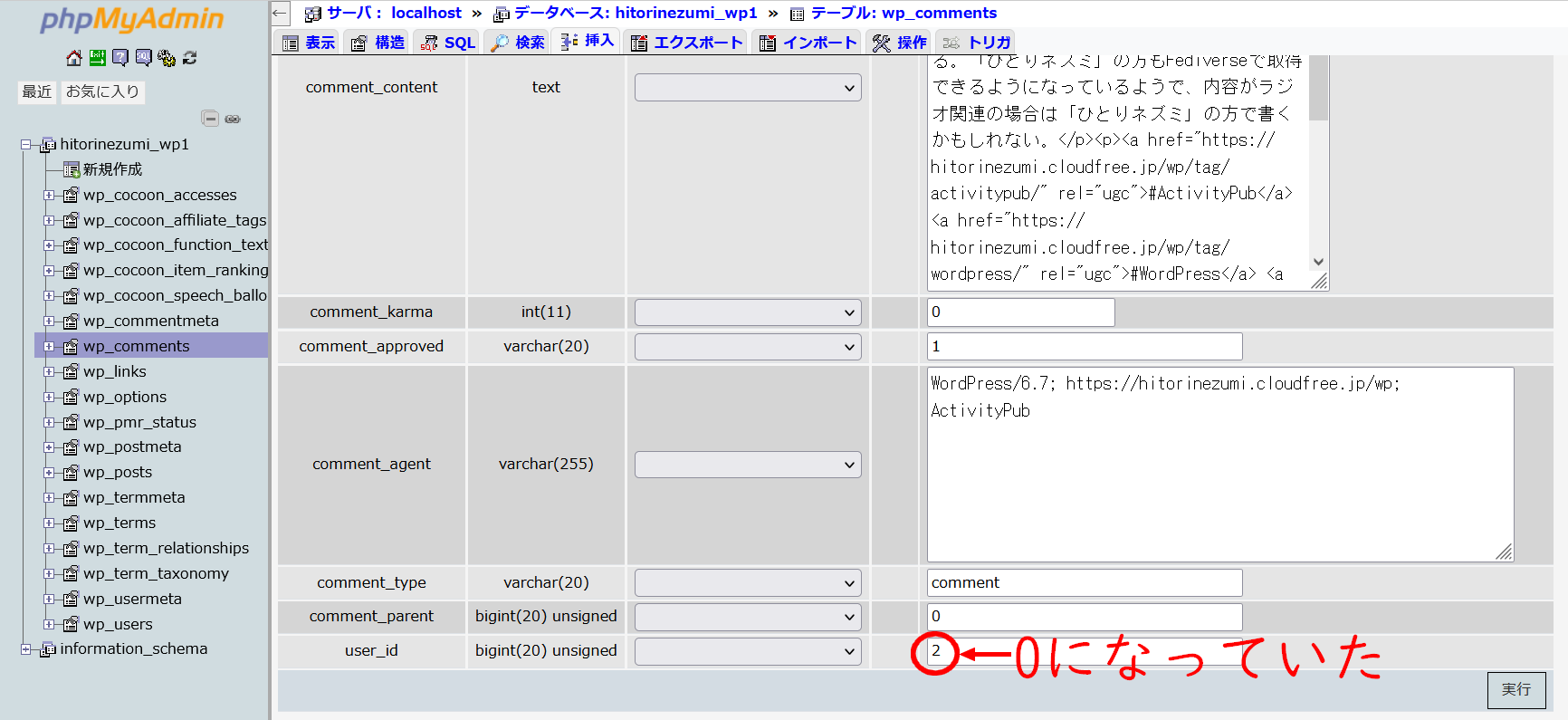The image size is (1568, 720).
Task: Click the Home house icon in sidebar
Action: pos(74,58)
